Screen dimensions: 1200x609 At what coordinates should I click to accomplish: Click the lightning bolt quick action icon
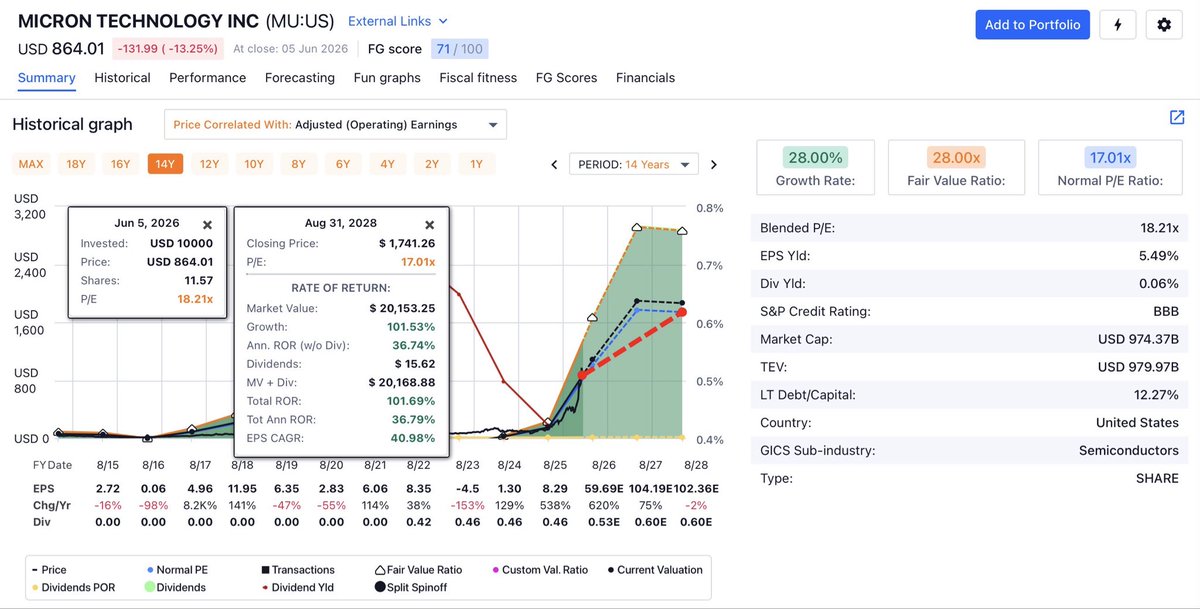pos(1117,25)
